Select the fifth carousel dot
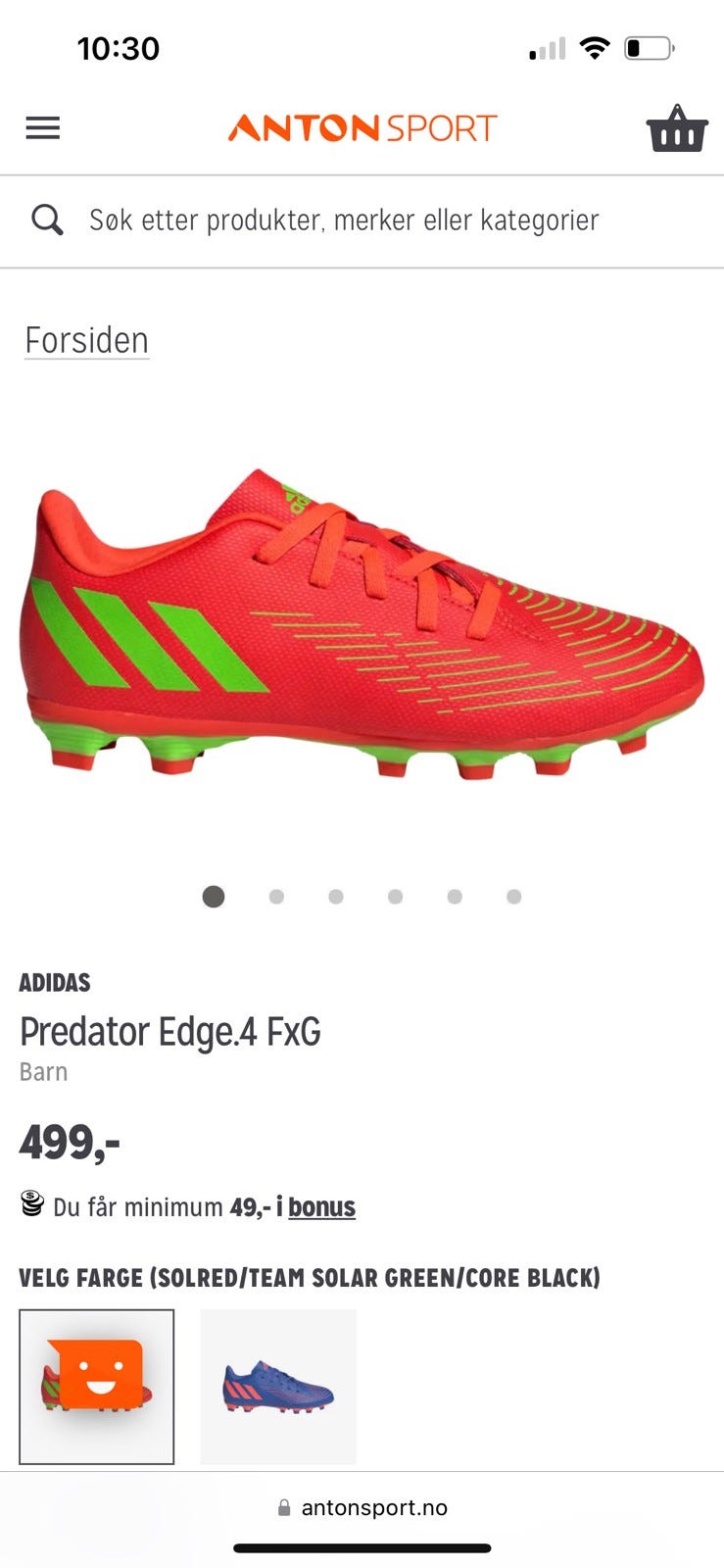Viewport: 724px width, 1568px height. click(x=455, y=897)
